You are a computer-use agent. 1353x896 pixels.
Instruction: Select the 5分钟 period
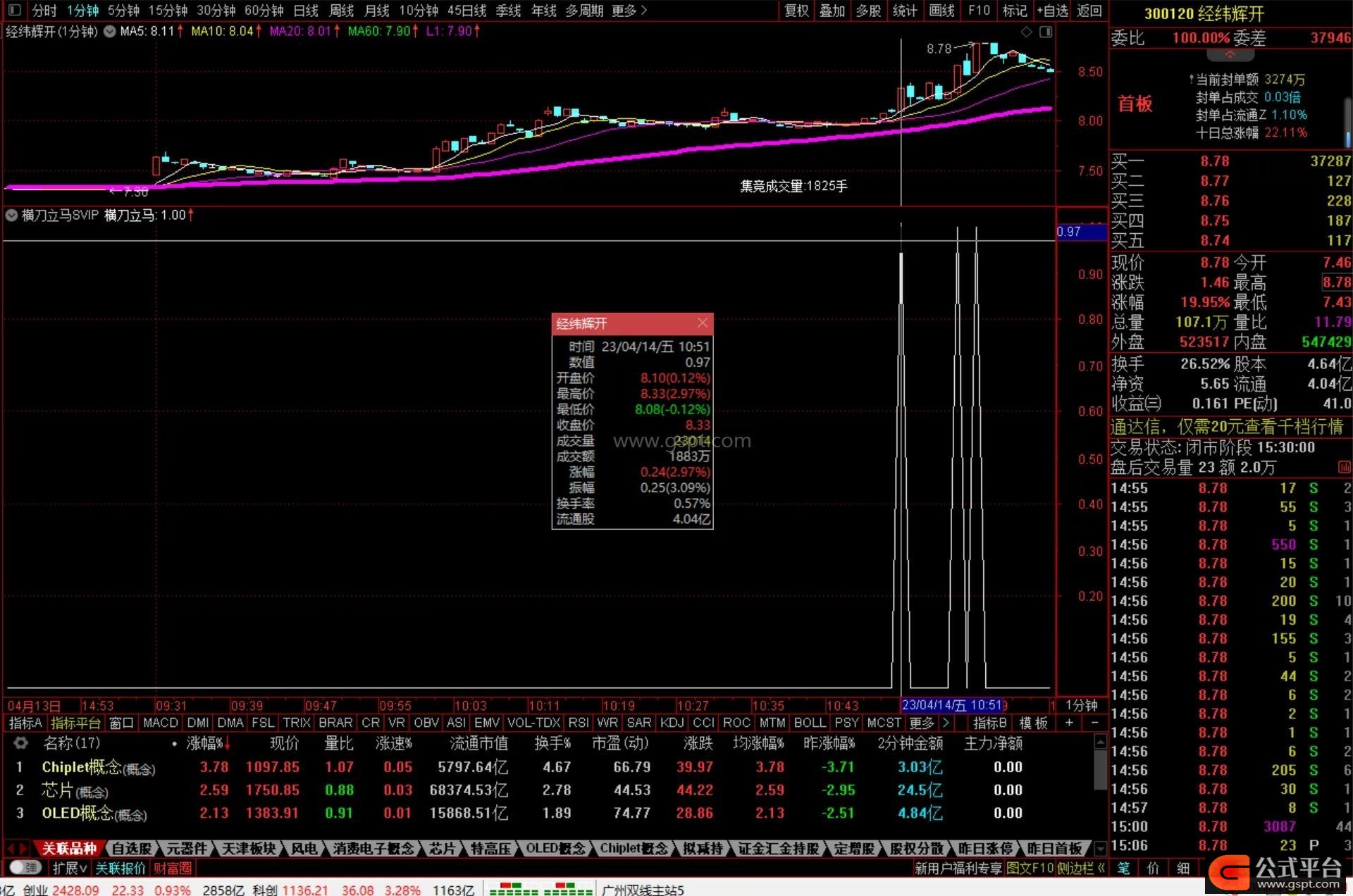(x=124, y=10)
